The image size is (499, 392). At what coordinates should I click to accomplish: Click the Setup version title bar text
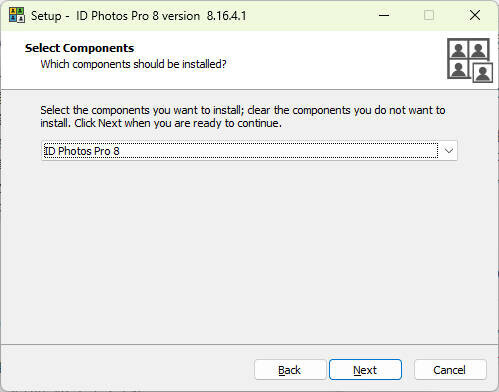(139, 16)
